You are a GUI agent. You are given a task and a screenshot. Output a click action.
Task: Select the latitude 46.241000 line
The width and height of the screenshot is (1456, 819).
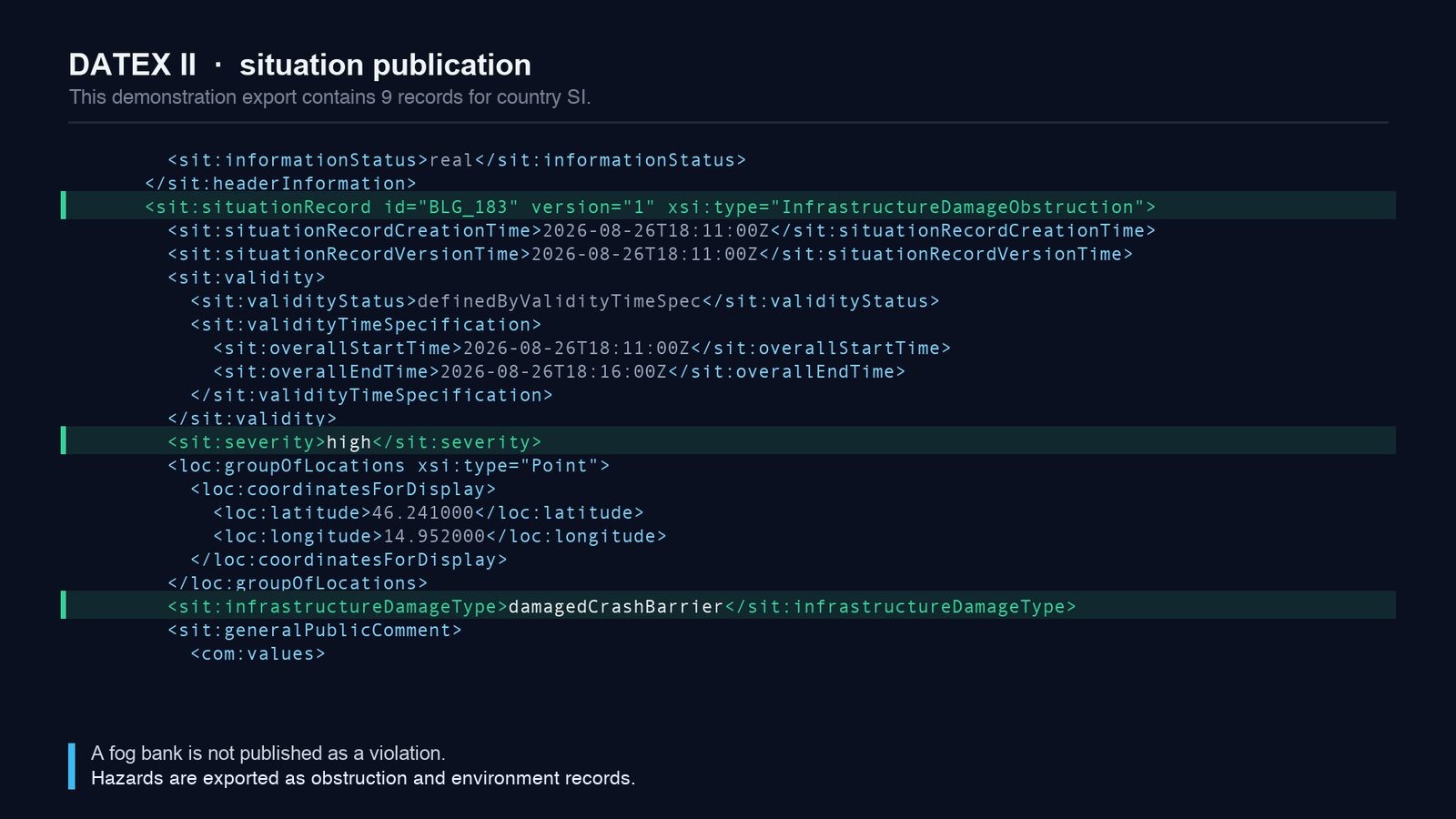429,513
